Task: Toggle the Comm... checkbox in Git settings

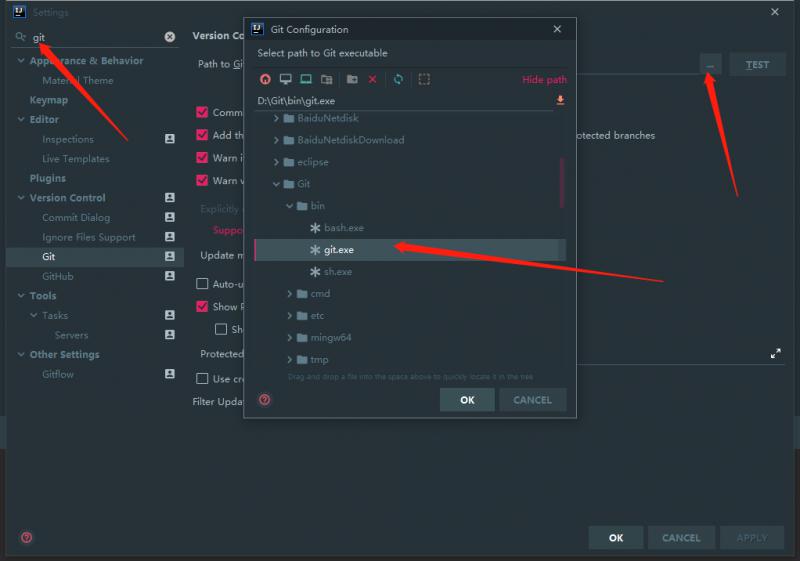Action: tap(202, 112)
